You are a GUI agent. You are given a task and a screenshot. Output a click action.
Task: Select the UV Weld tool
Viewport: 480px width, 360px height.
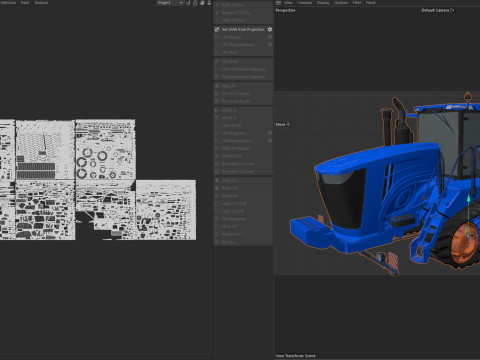(x=243, y=52)
